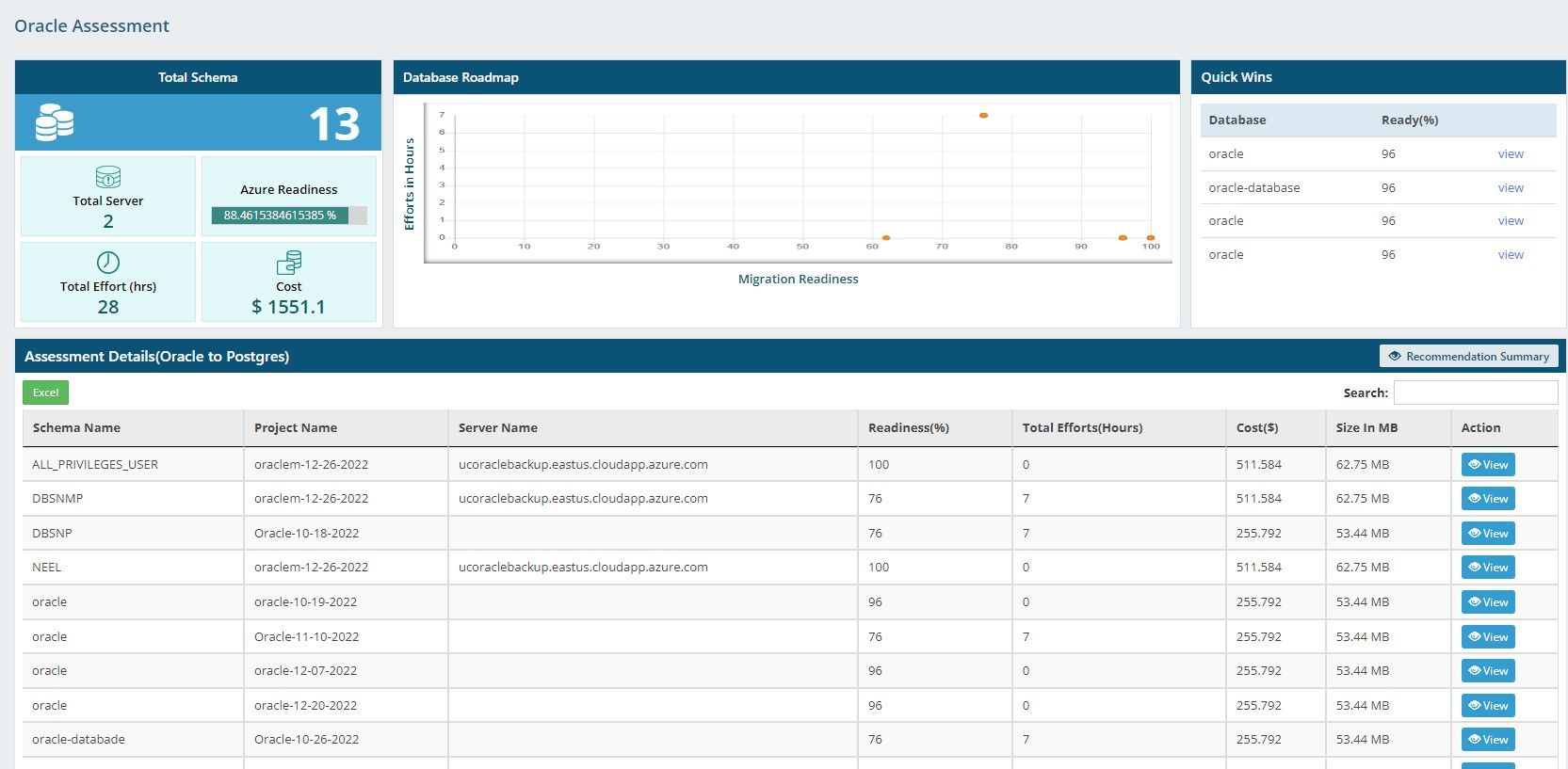Viewport: 1568px width, 769px height.
Task: Click the Azure Readiness progress bar
Action: pyautogui.click(x=289, y=216)
